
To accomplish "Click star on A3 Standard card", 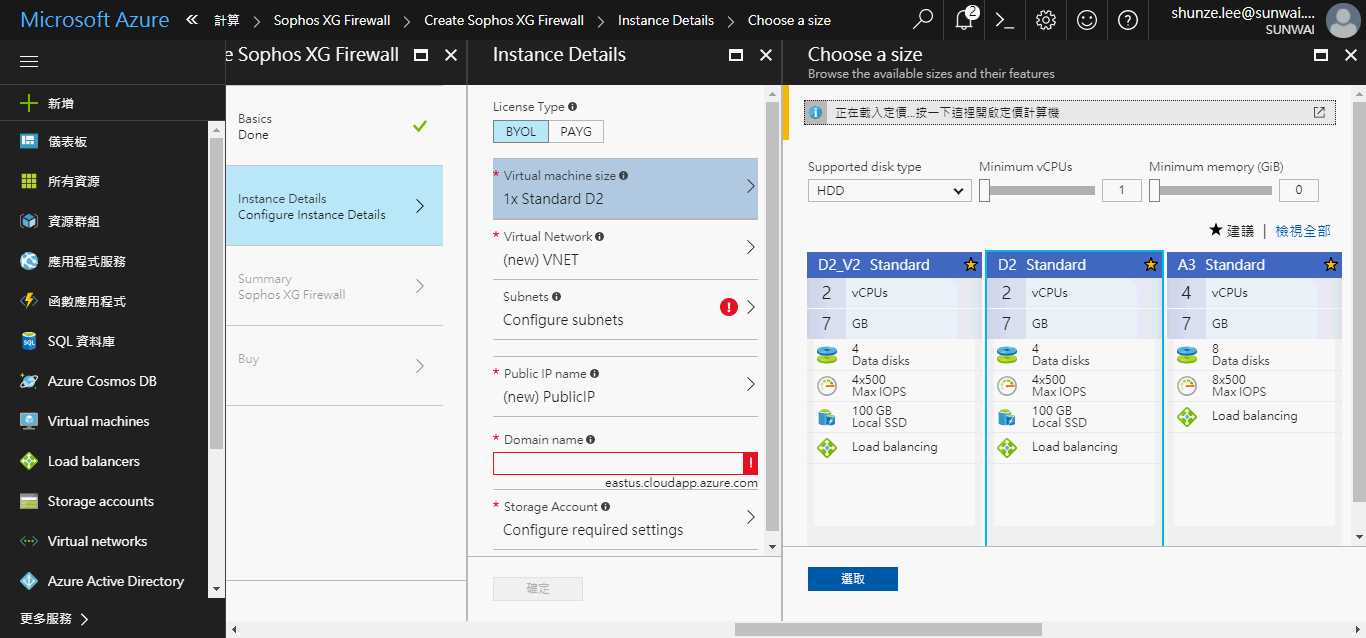I will coord(1330,265).
